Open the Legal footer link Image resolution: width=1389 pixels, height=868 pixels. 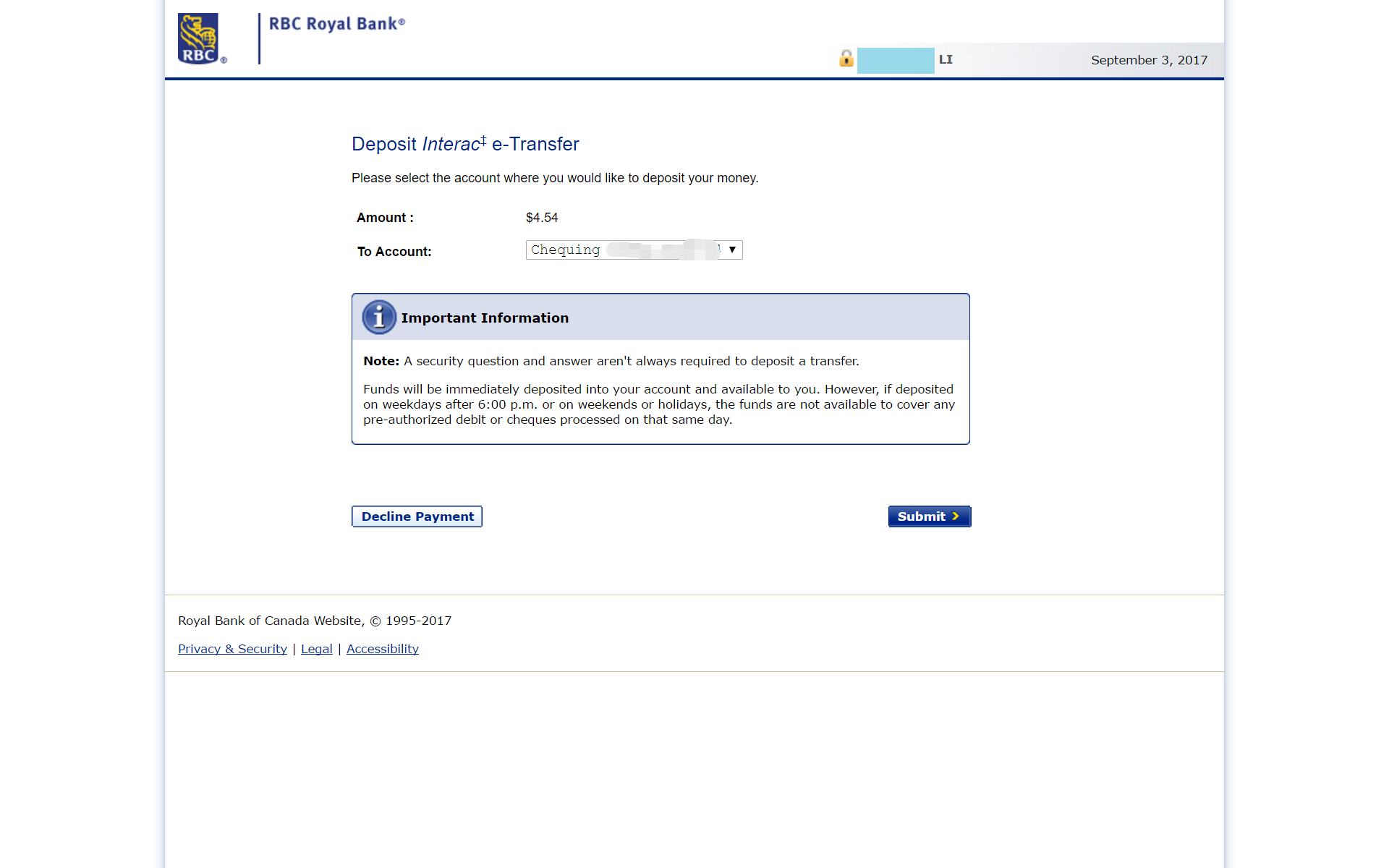pyautogui.click(x=317, y=649)
